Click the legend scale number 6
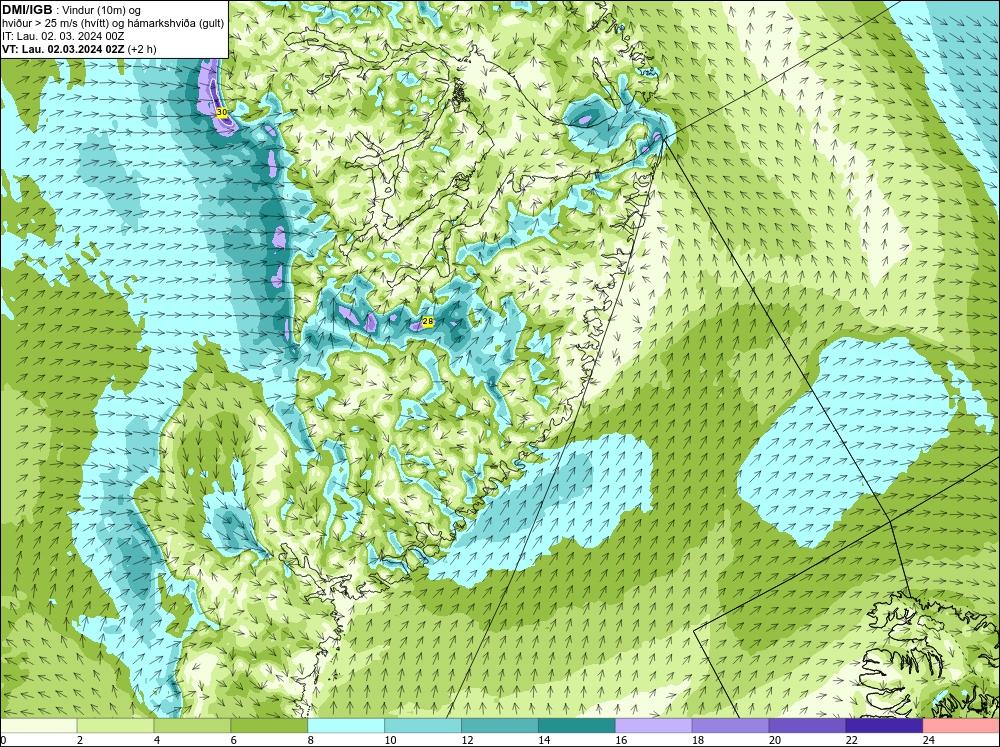The height and width of the screenshot is (747, 1000). click(x=233, y=740)
